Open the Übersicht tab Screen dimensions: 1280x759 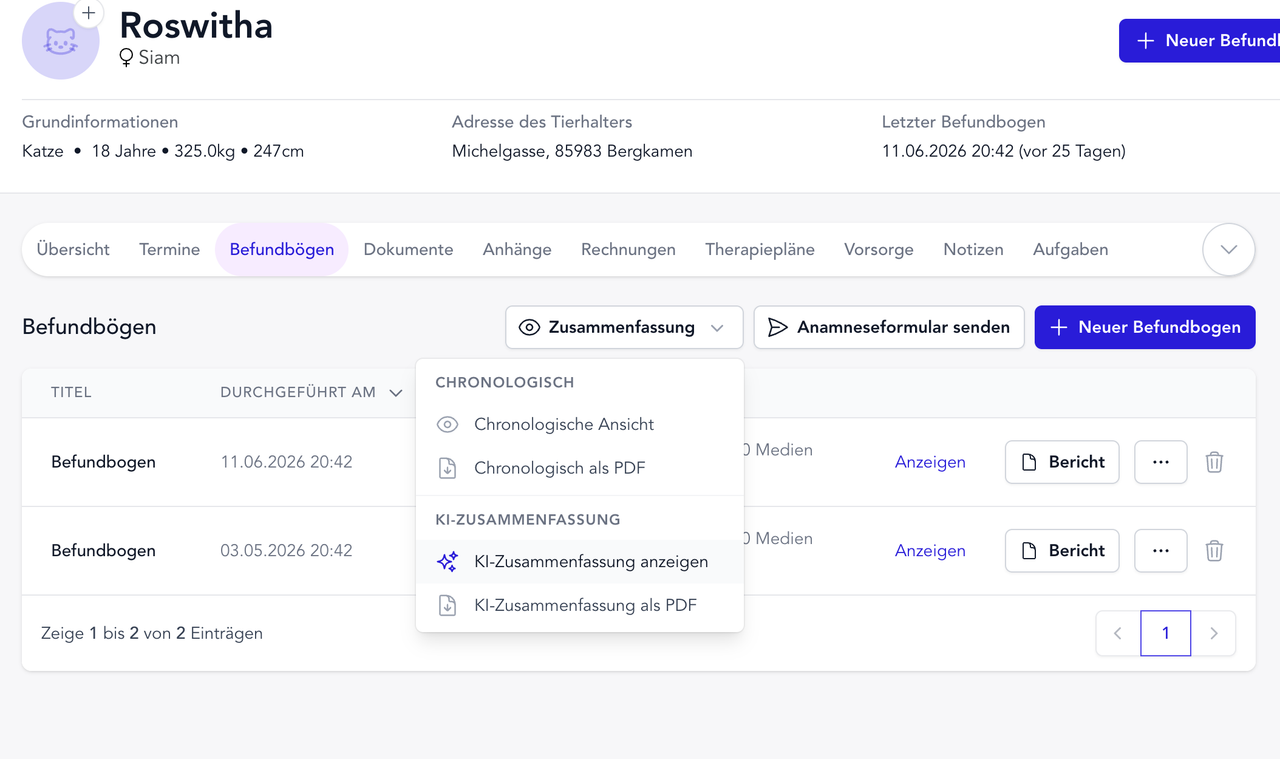pos(73,249)
